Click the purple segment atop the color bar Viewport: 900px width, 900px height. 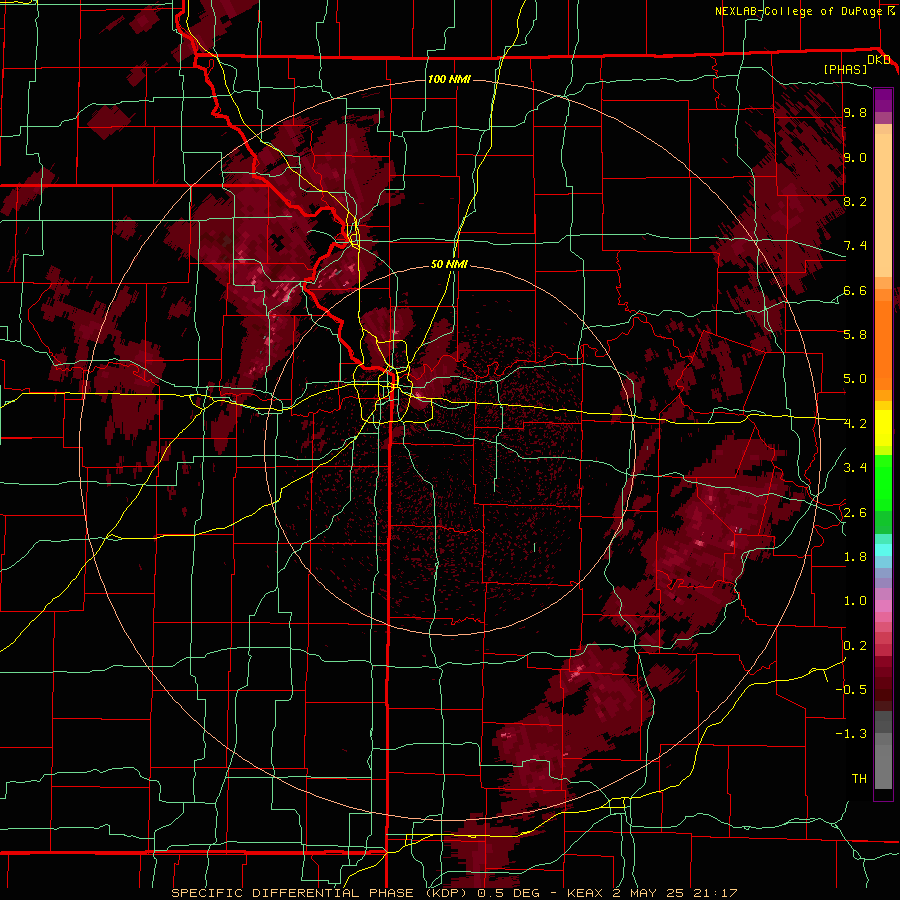coord(883,100)
